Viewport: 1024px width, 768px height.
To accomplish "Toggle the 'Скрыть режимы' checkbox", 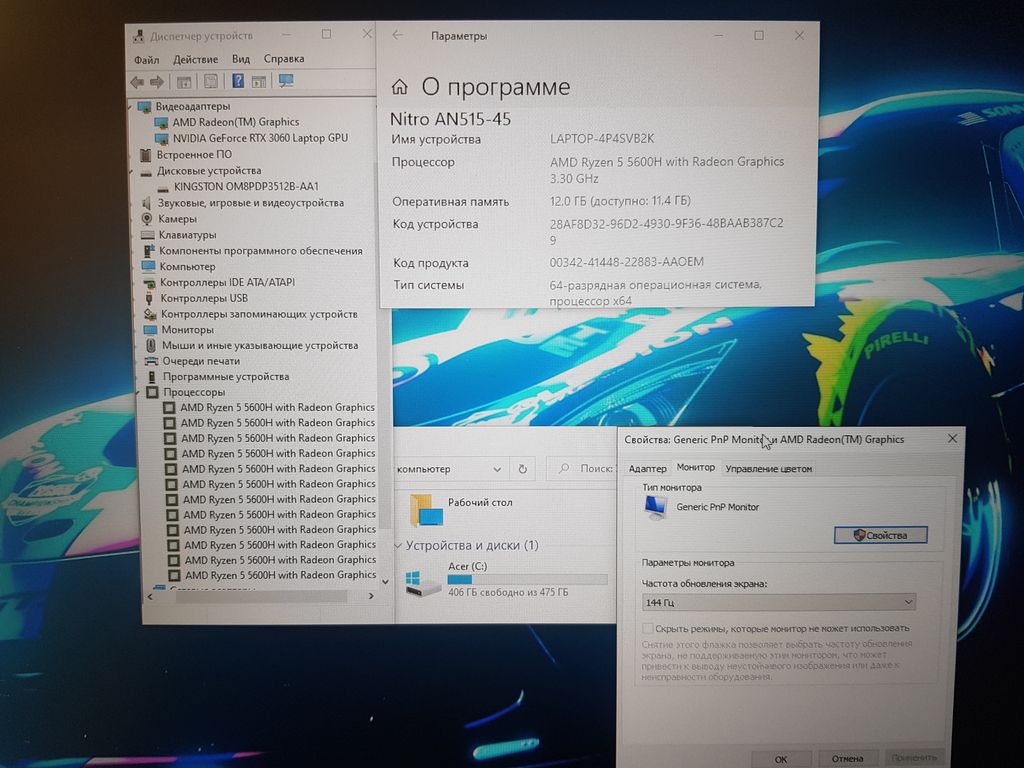I will point(647,628).
